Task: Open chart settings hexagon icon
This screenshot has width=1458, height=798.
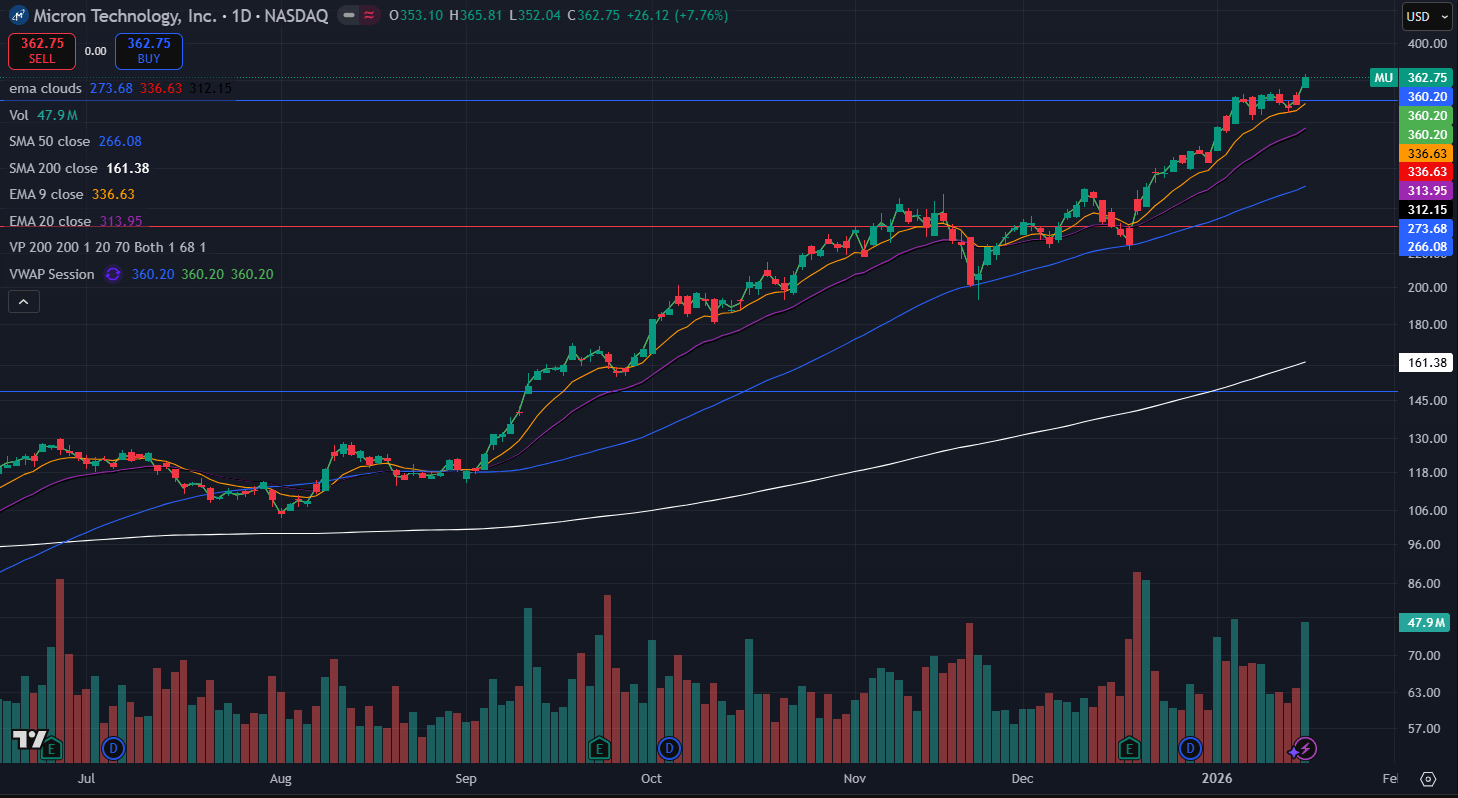Action: tap(1428, 779)
